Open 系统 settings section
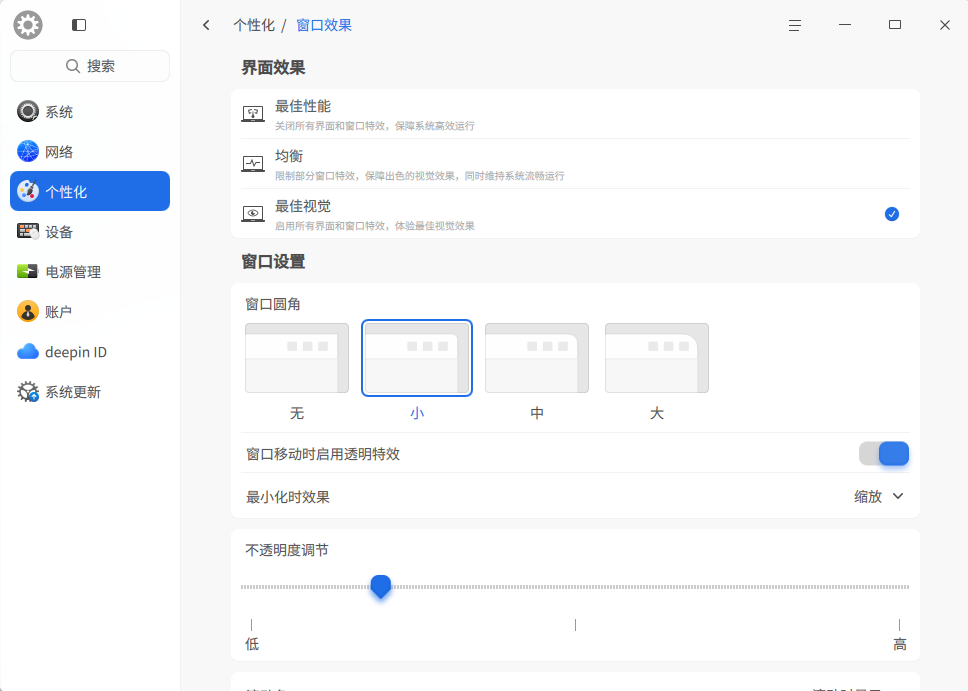968x691 pixels. point(90,112)
